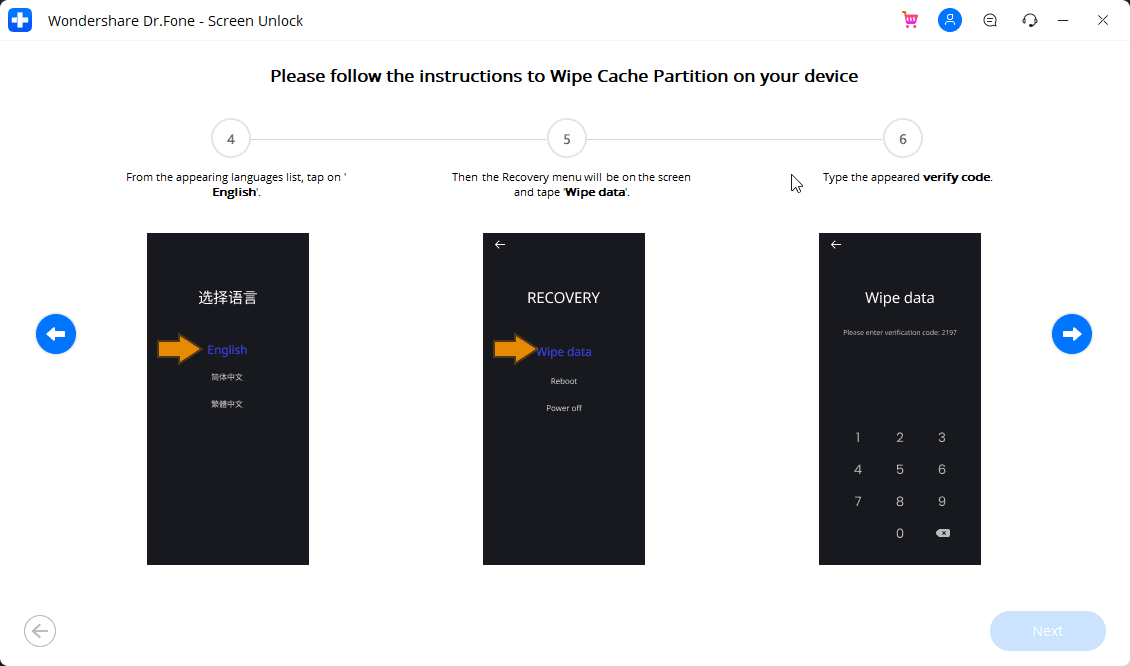Screen dimensions: 1130x666
Task: Open the feedback message icon
Action: [990, 20]
